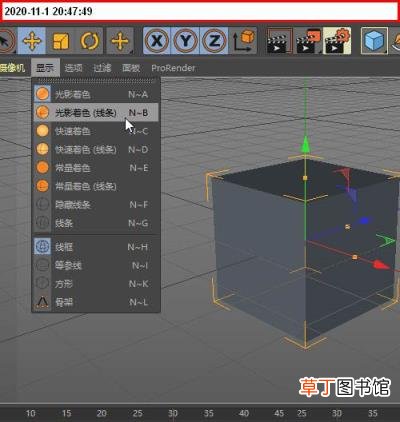Choose 快速着色 N~C shading mode
This screenshot has width=400, height=422.
(x=96, y=131)
